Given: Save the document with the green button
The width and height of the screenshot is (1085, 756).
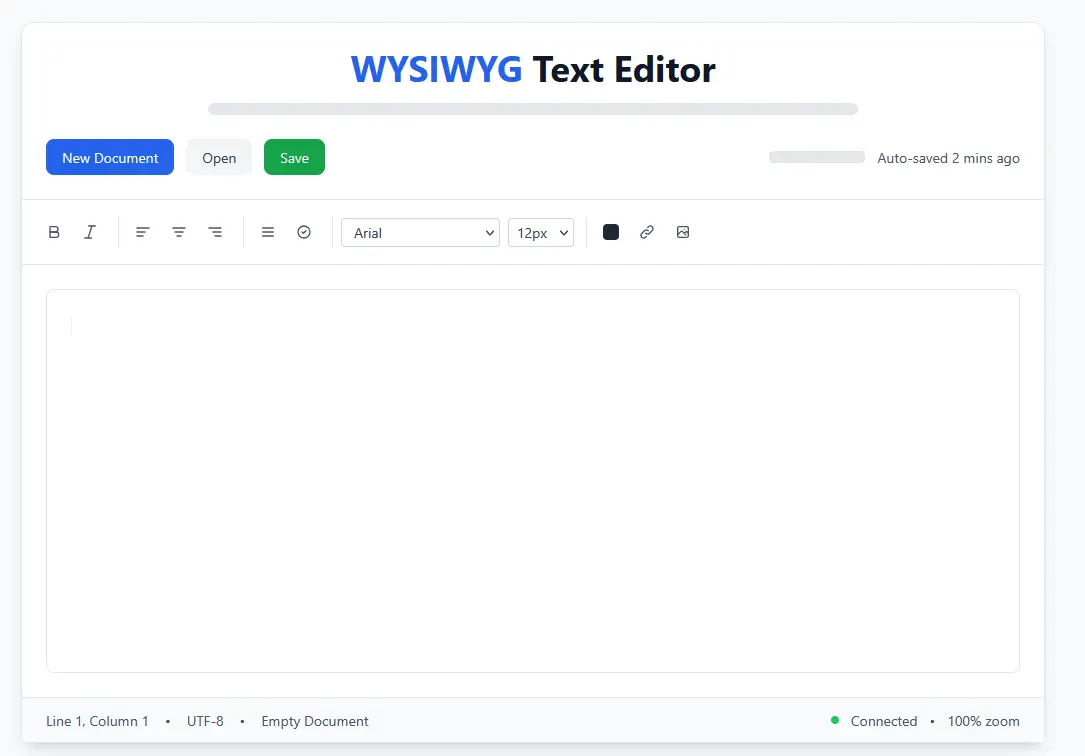Looking at the screenshot, I should click(x=294, y=157).
